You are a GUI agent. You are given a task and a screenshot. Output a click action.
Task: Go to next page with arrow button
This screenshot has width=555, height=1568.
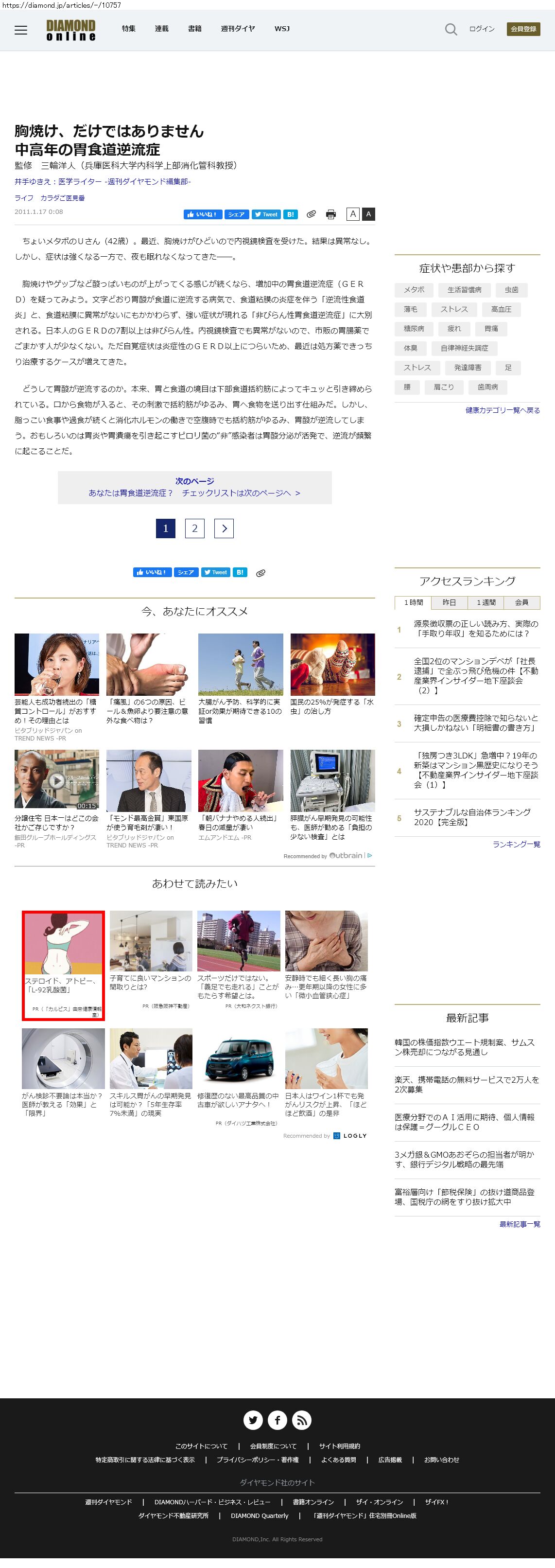(x=224, y=529)
